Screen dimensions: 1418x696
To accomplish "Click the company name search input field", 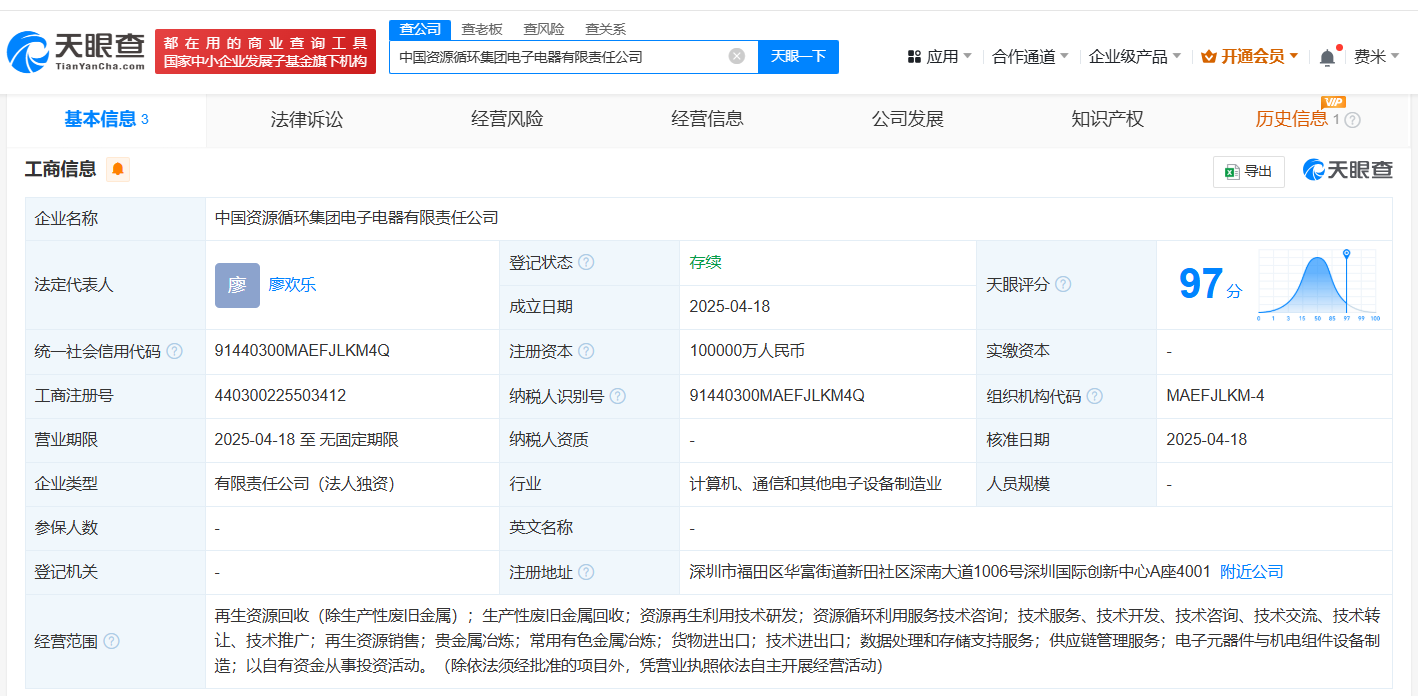I will click(x=558, y=57).
